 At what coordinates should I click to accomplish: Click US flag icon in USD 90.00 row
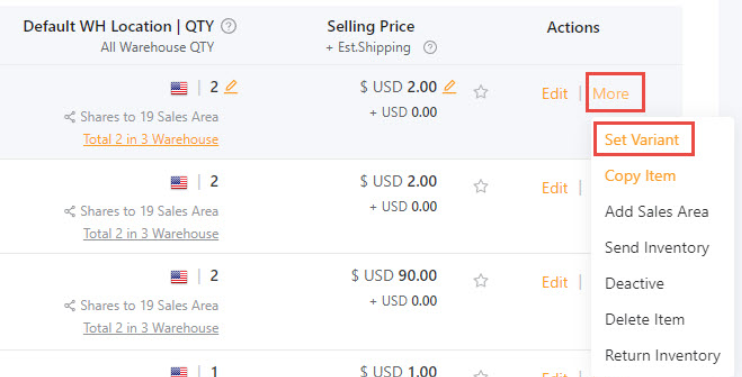(179, 277)
